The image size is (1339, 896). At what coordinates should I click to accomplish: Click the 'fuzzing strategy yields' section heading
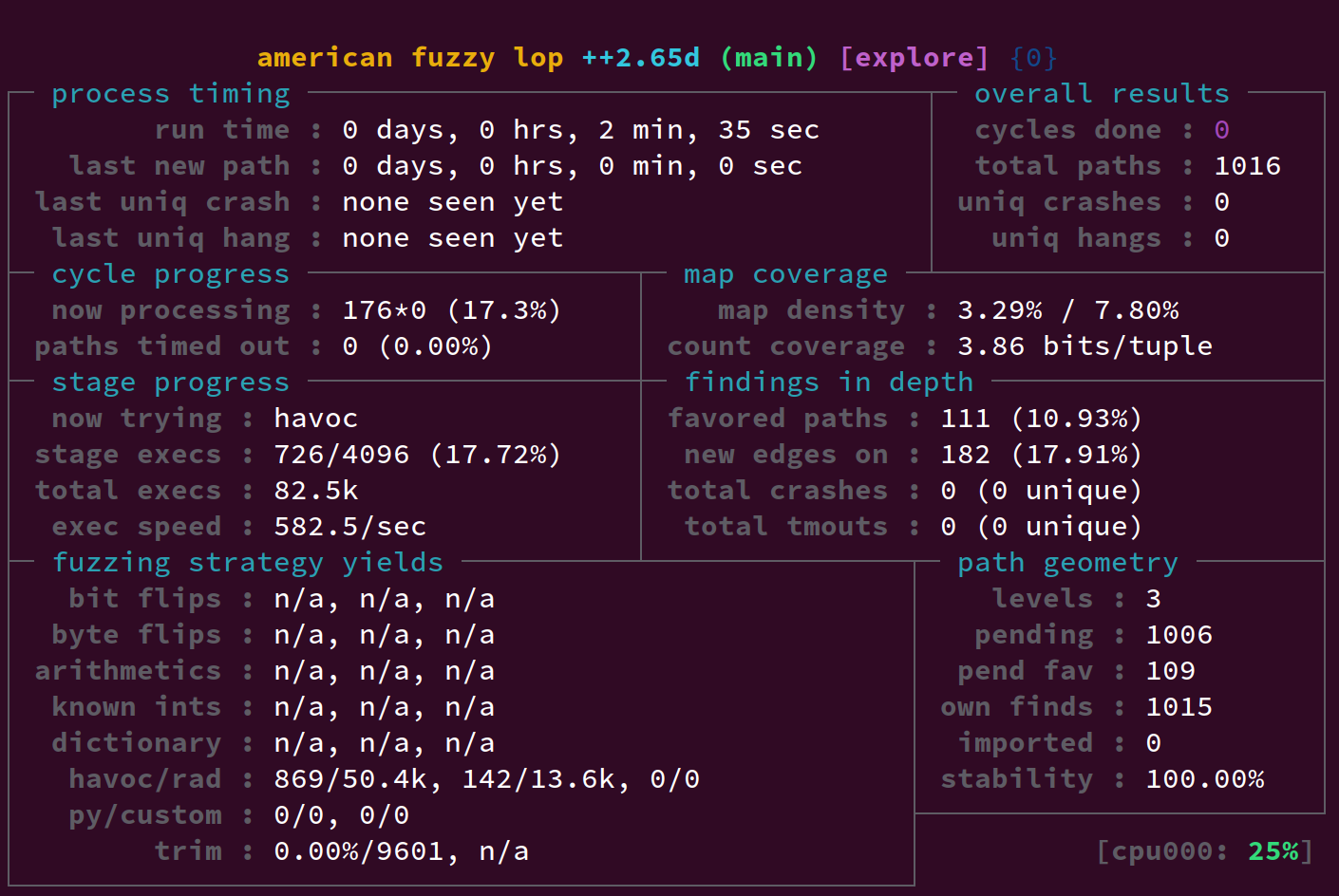248,563
